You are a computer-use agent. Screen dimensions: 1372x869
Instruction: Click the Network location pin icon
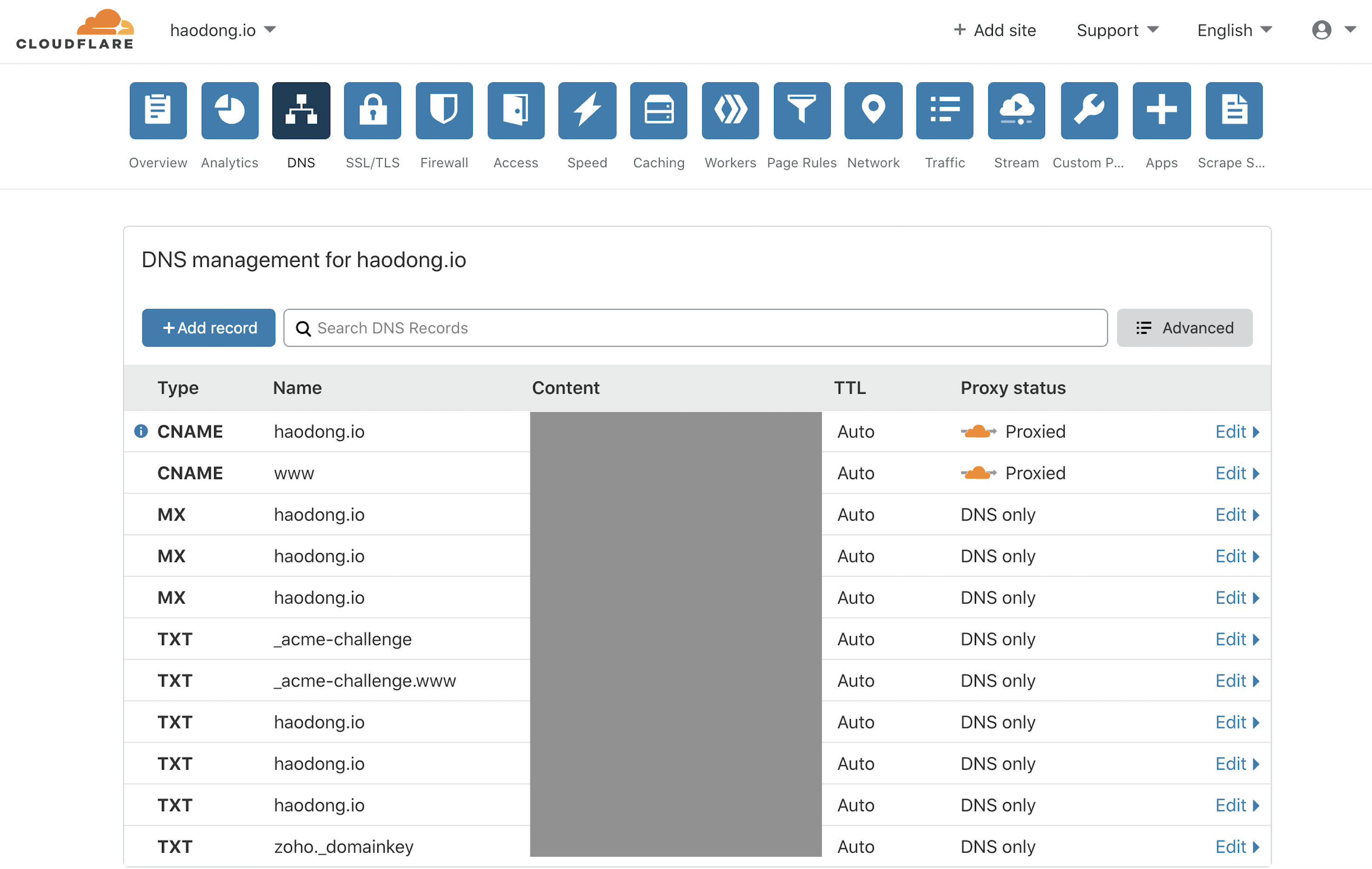pyautogui.click(x=873, y=110)
